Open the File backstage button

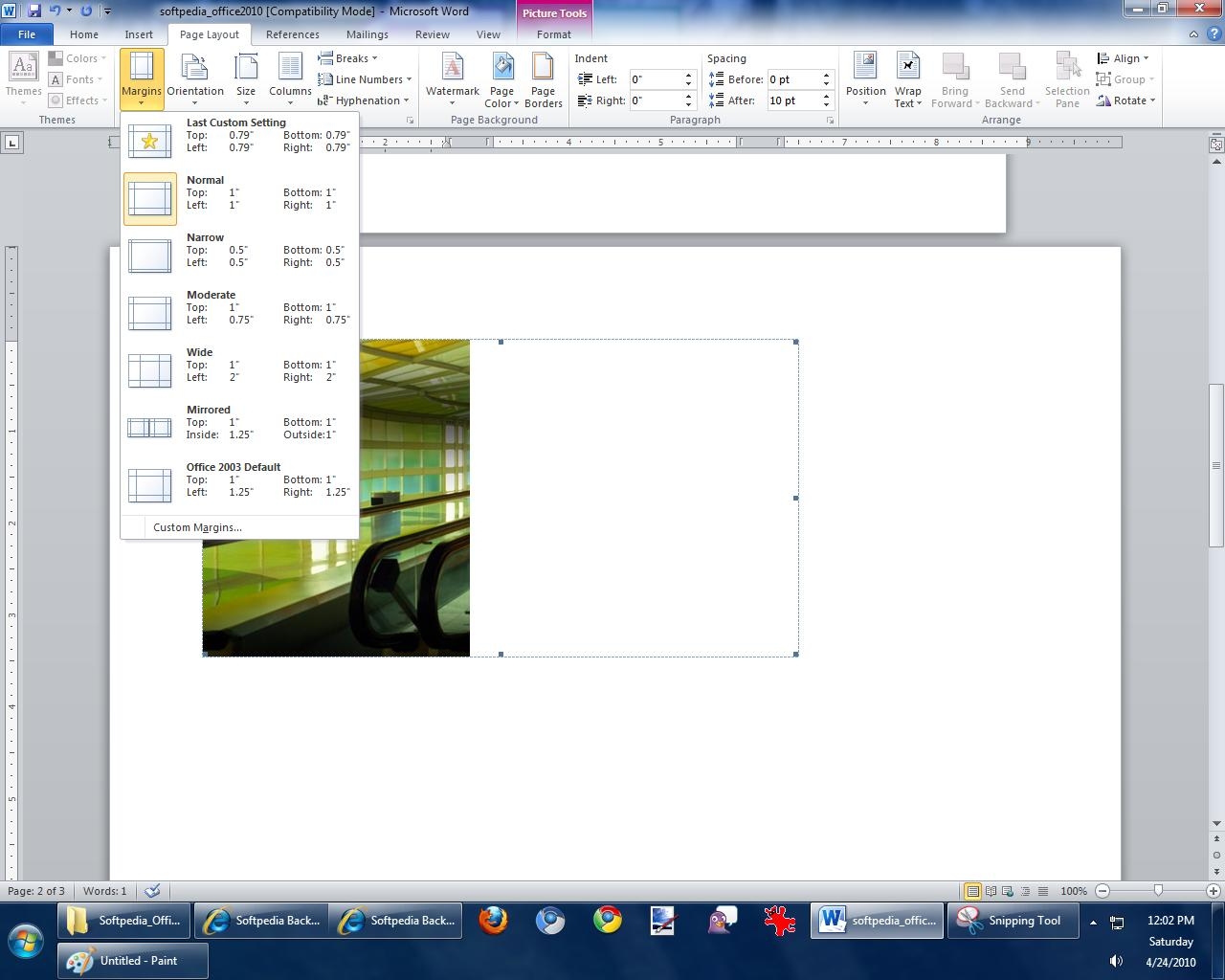(x=27, y=34)
